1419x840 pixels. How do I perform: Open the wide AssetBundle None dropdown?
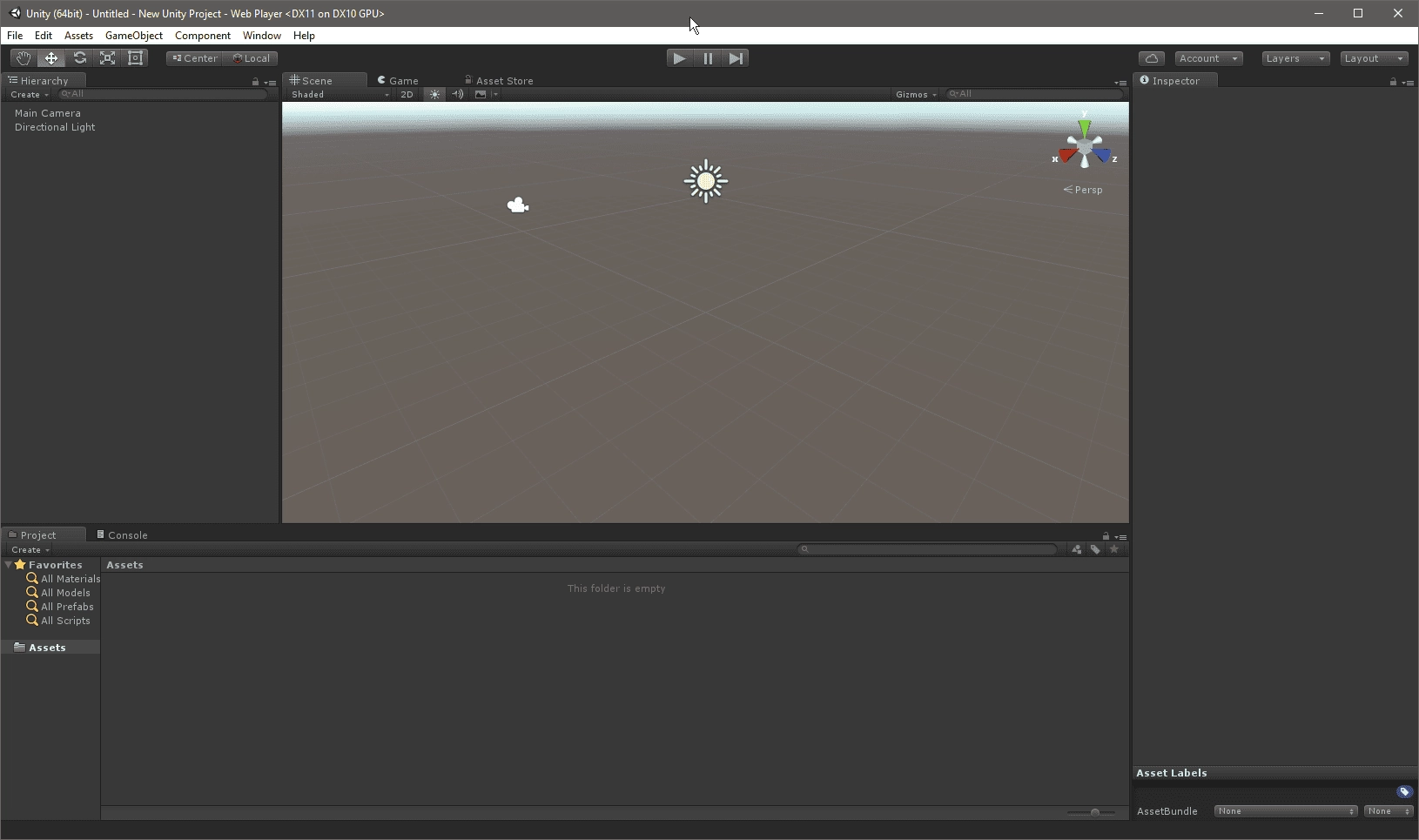[1286, 811]
